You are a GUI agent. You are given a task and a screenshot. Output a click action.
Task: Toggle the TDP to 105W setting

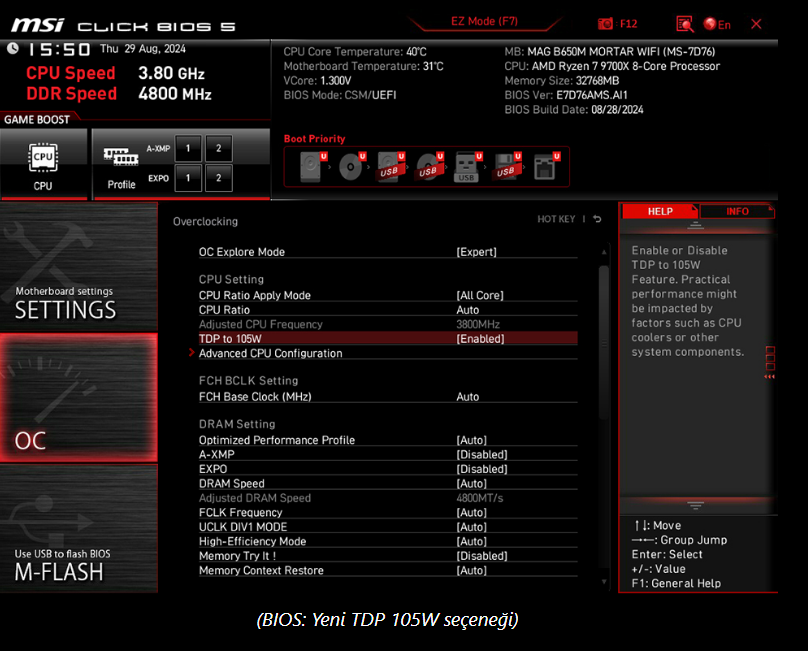388,339
